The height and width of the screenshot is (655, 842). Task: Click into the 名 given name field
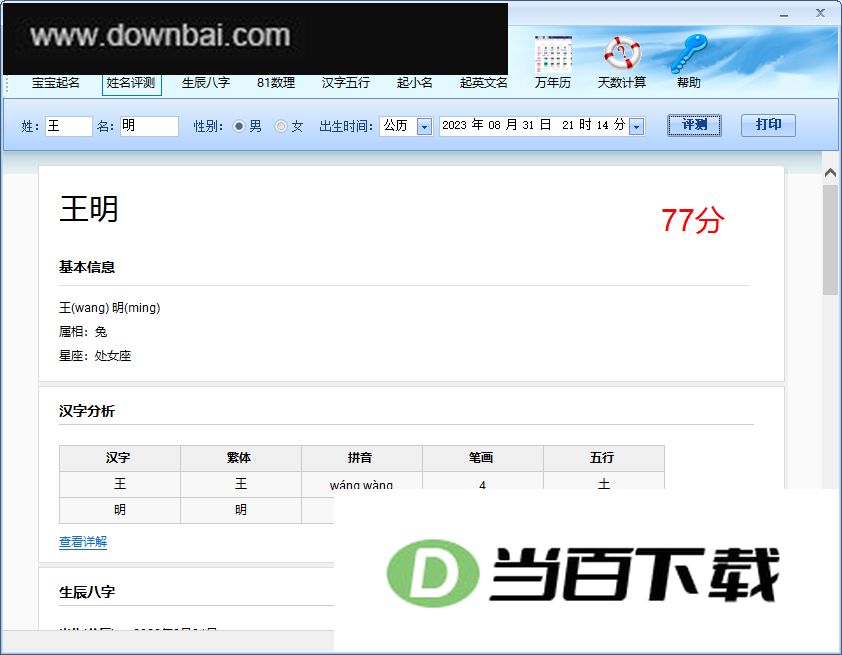pyautogui.click(x=149, y=126)
